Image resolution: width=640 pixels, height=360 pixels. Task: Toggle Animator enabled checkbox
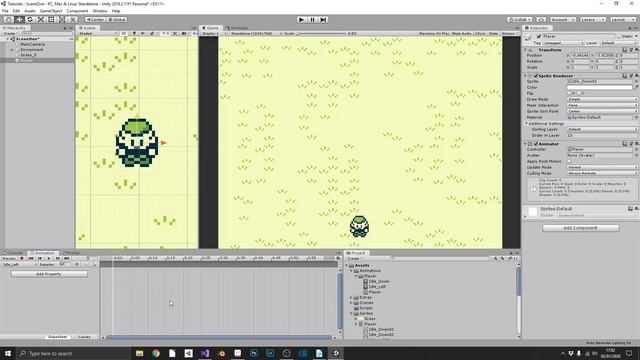click(536, 144)
